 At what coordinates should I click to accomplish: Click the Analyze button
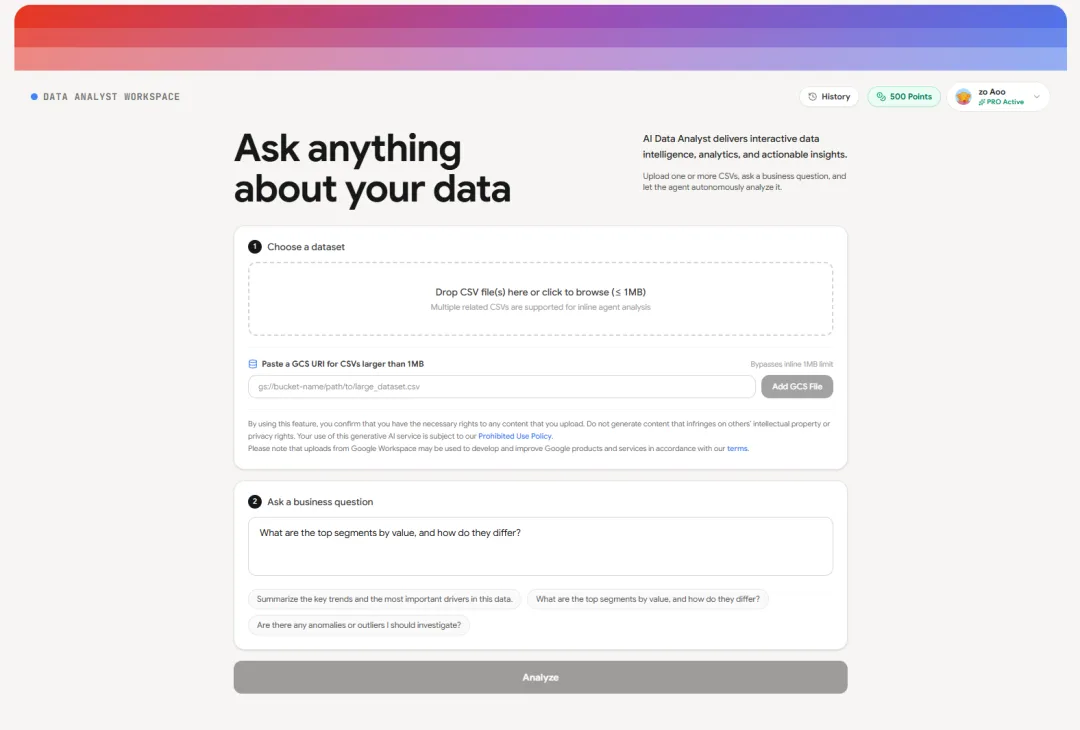[x=541, y=677]
